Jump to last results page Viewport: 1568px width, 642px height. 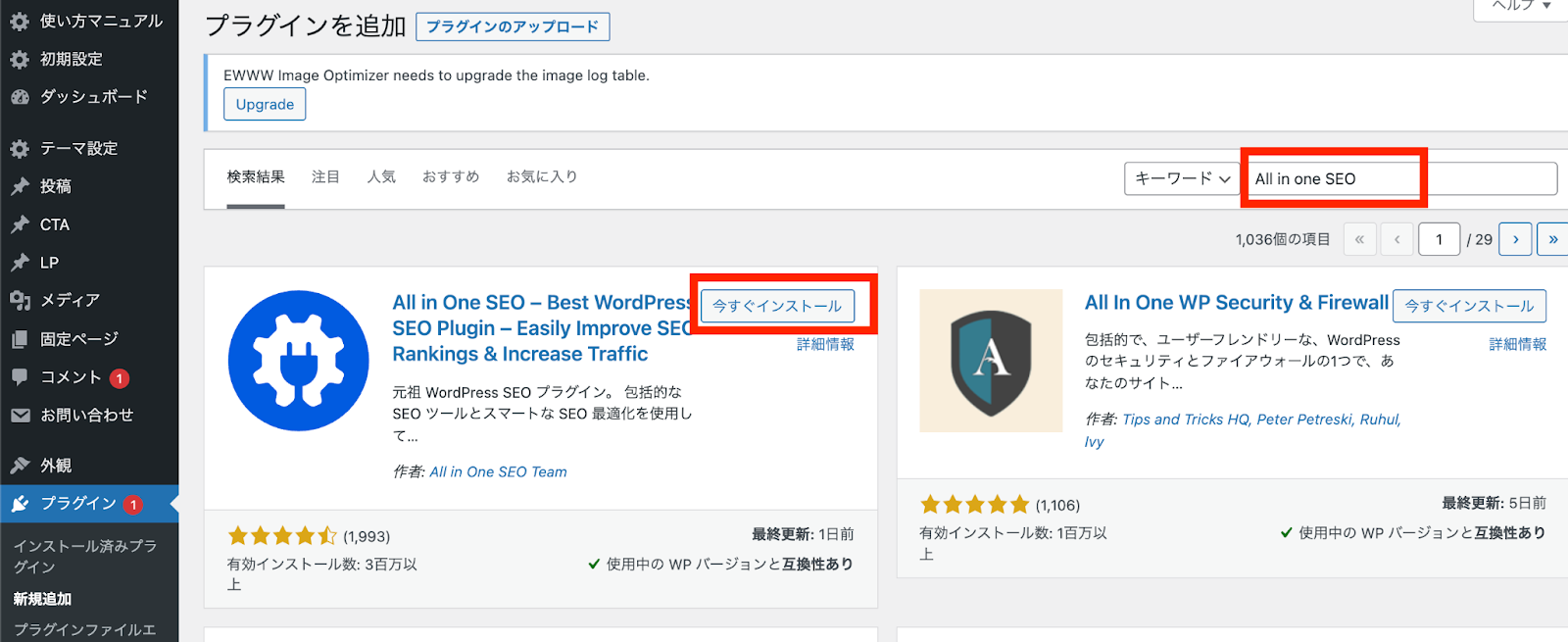[x=1553, y=239]
